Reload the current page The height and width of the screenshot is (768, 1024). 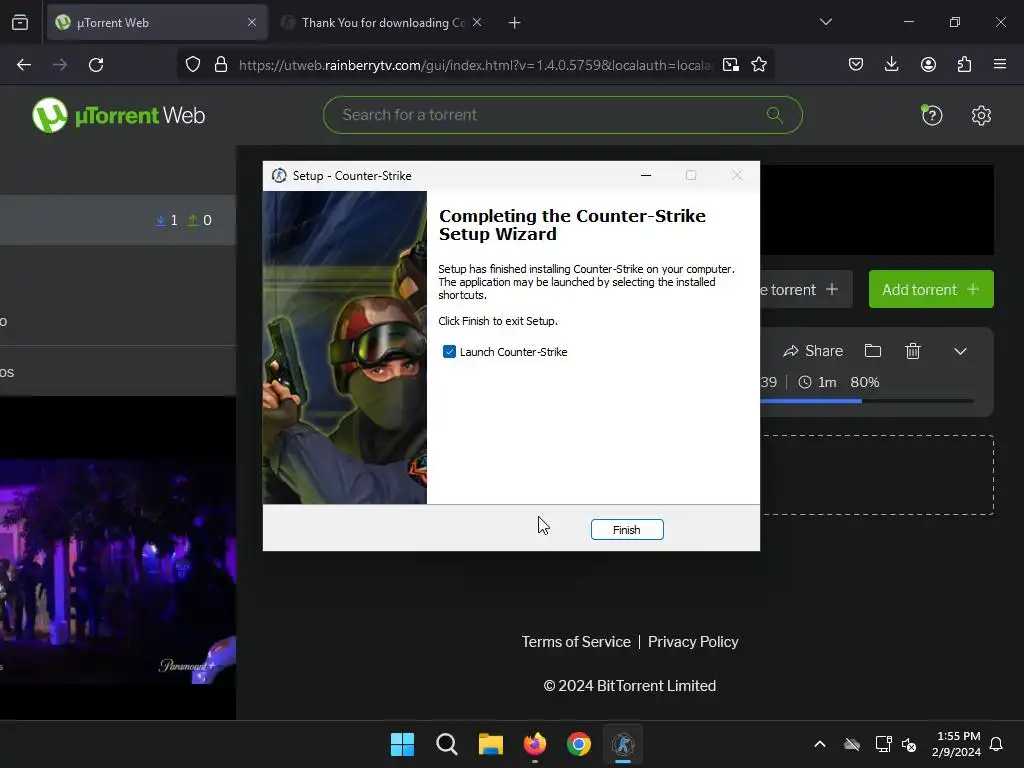tap(96, 65)
